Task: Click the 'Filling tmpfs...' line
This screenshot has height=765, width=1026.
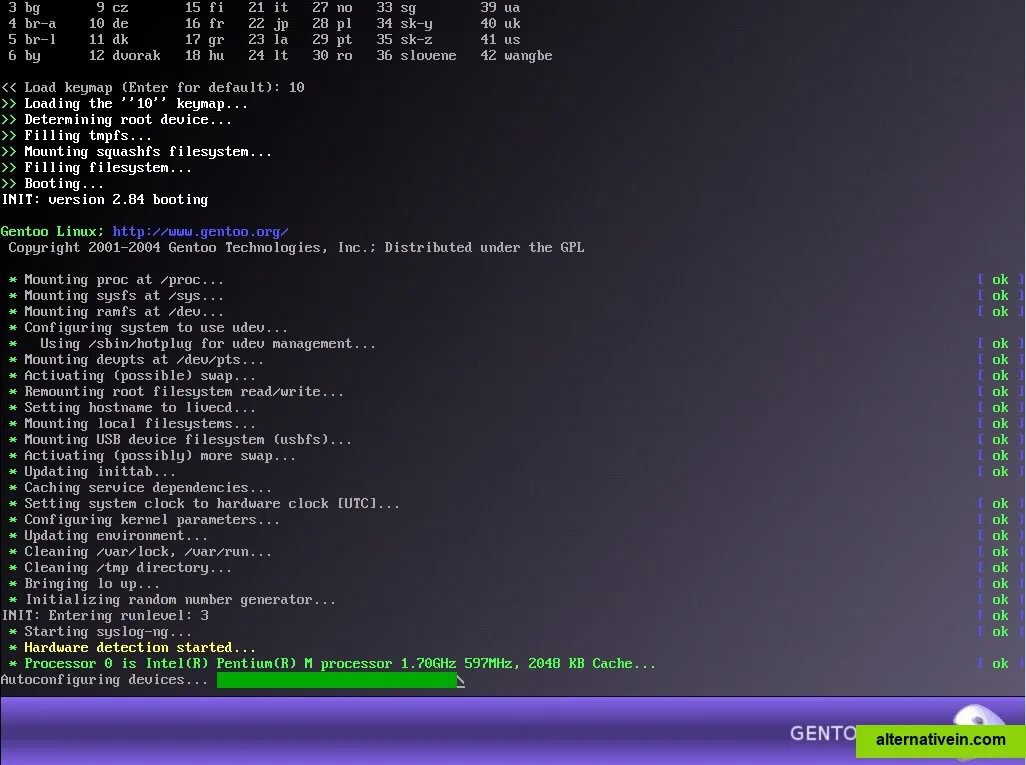Action: click(x=77, y=135)
